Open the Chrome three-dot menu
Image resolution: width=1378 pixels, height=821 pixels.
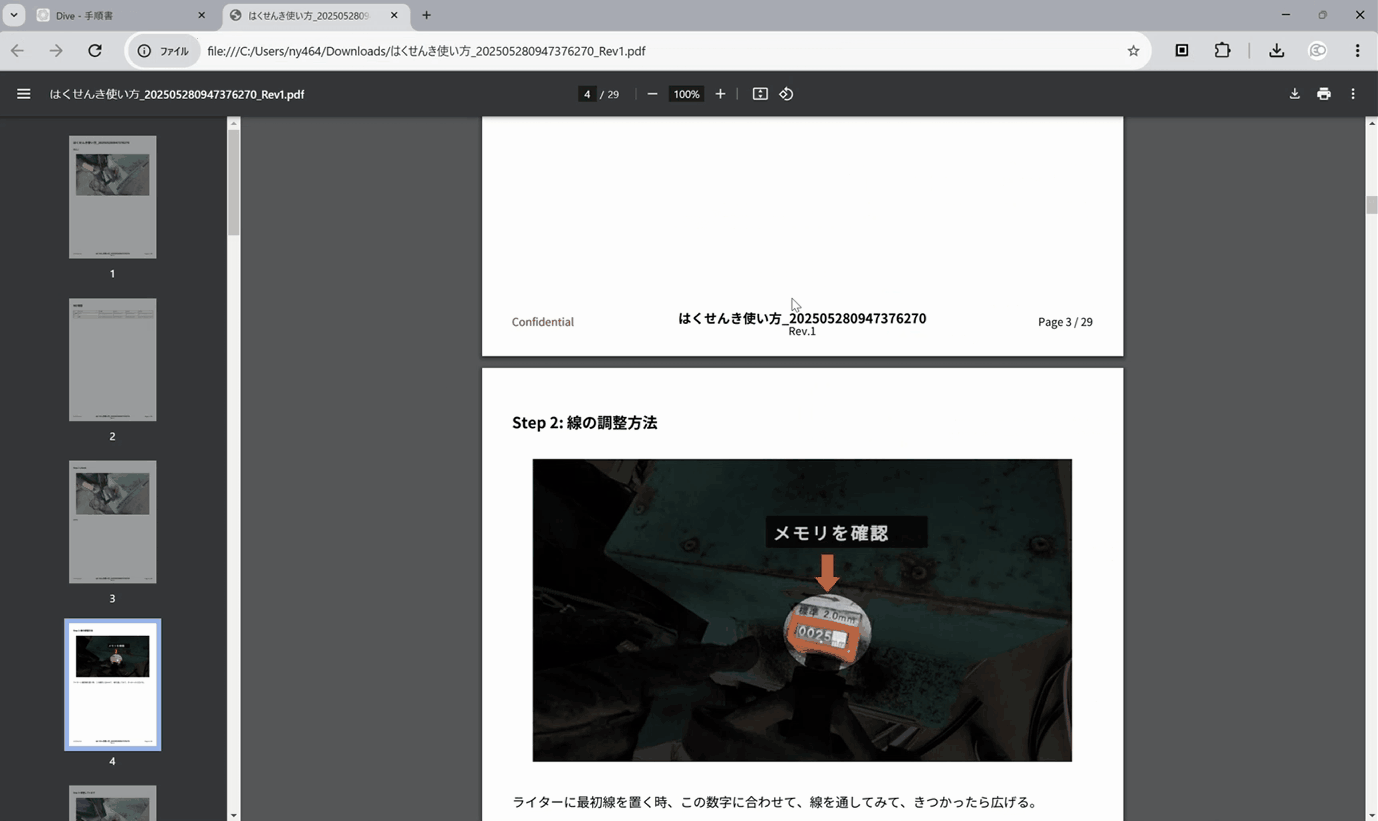[1357, 51]
